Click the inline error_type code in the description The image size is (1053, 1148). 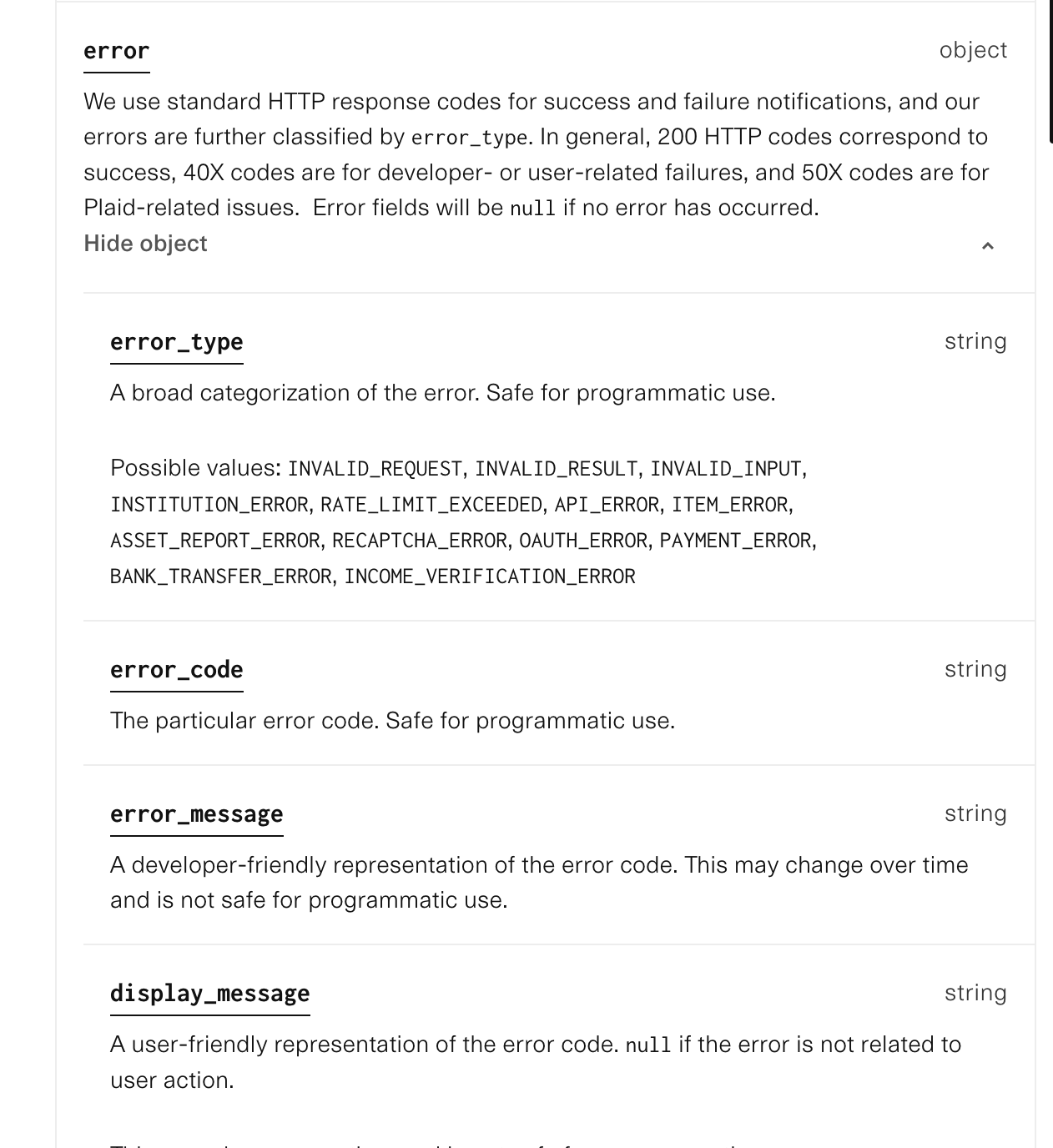pos(469,137)
